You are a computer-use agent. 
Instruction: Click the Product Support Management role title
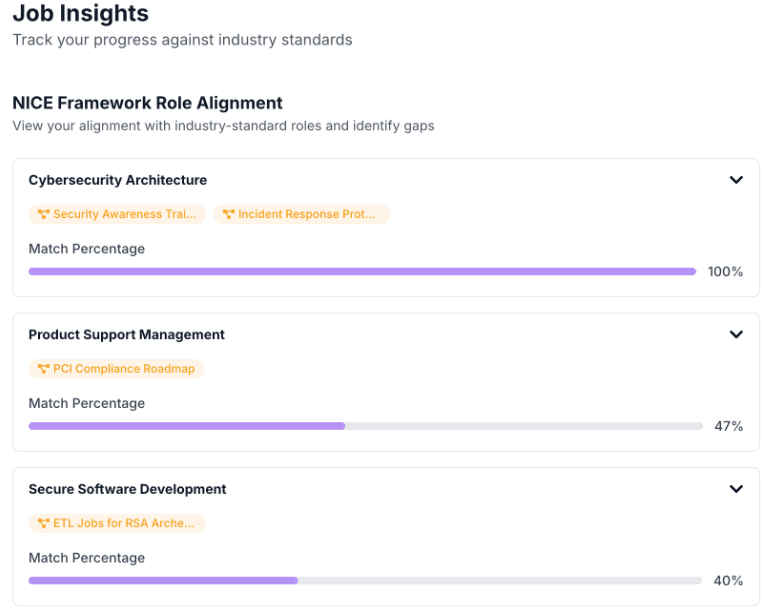[x=127, y=334]
